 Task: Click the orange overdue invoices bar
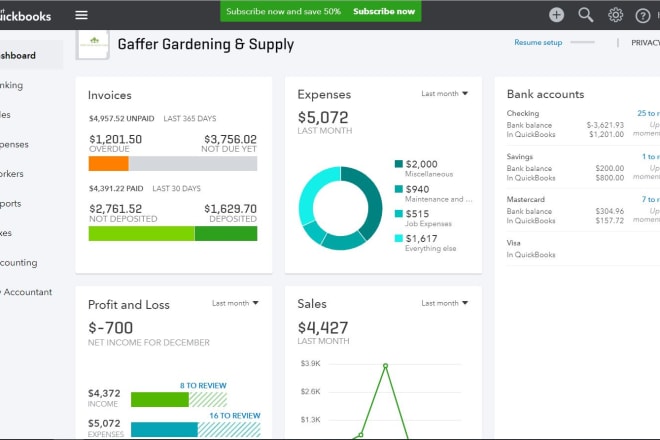point(109,163)
